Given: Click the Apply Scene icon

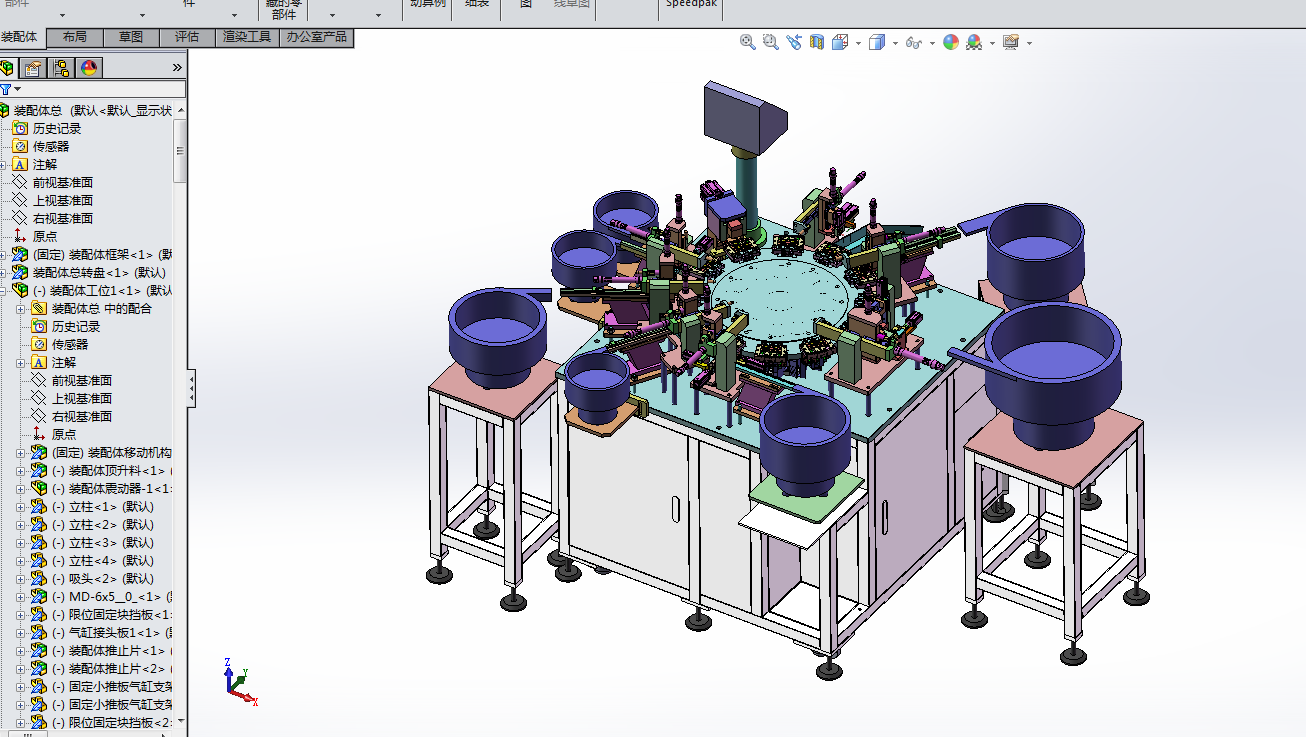Looking at the screenshot, I should (974, 42).
